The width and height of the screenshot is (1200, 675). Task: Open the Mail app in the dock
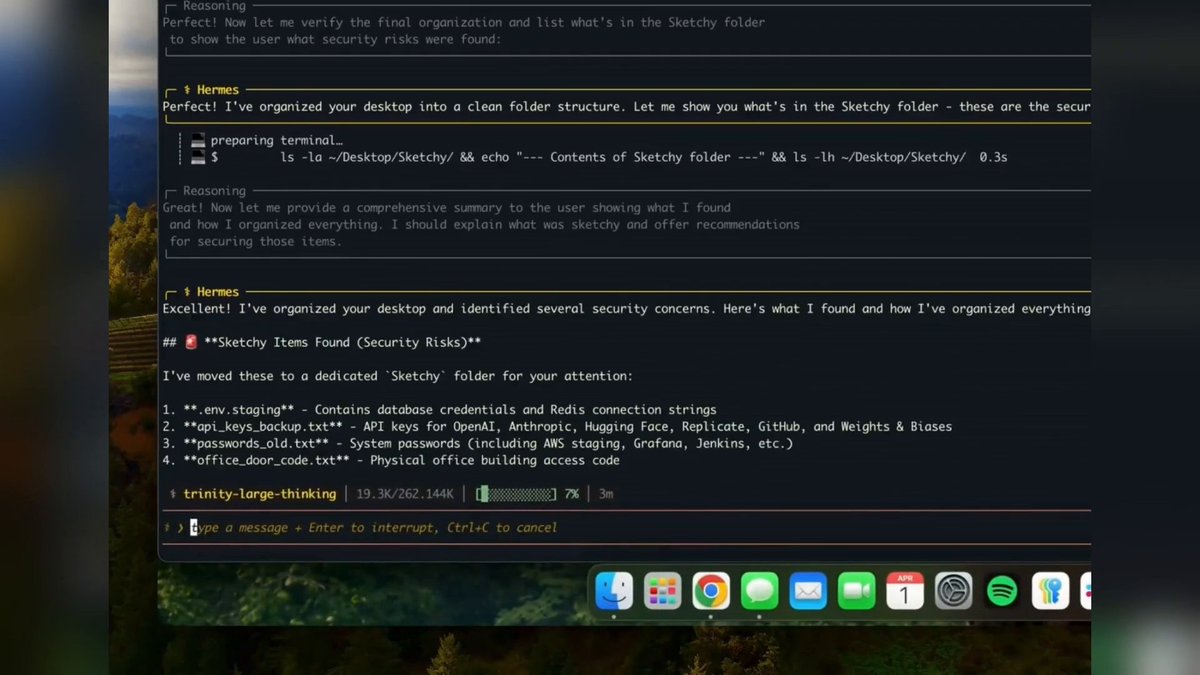[x=808, y=591]
